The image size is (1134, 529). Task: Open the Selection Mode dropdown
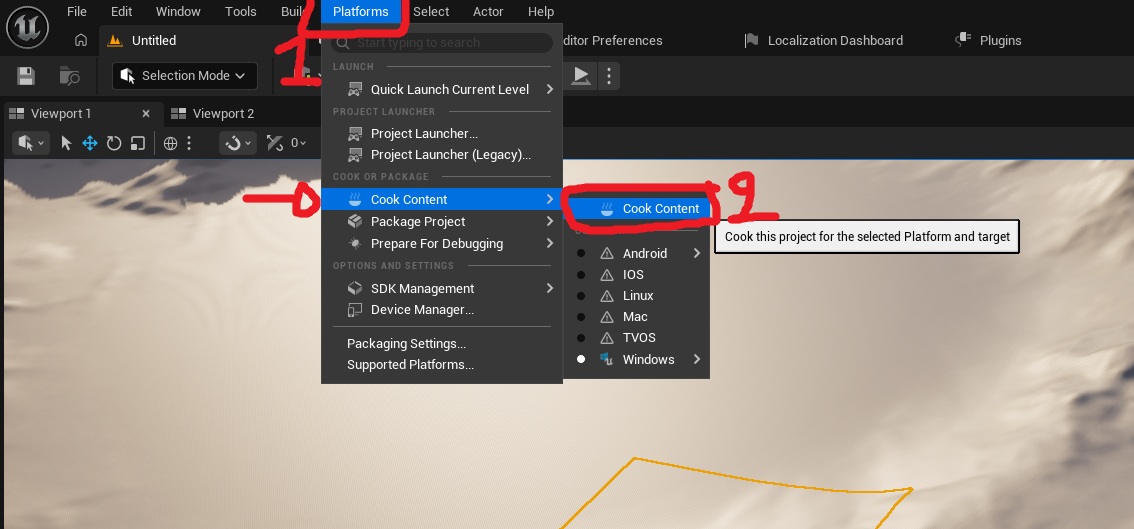[185, 76]
